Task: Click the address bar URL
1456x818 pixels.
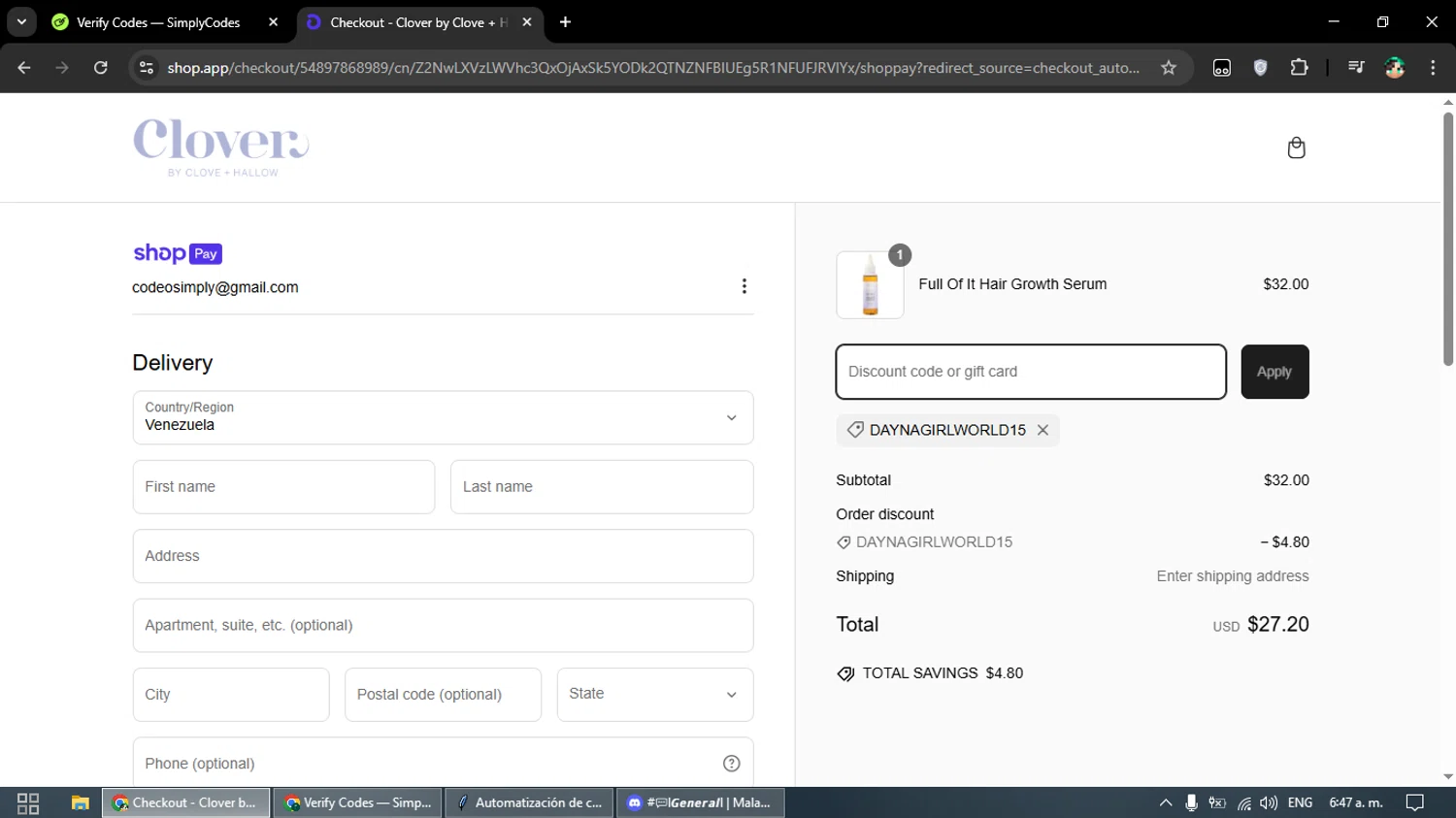Action: point(653,68)
